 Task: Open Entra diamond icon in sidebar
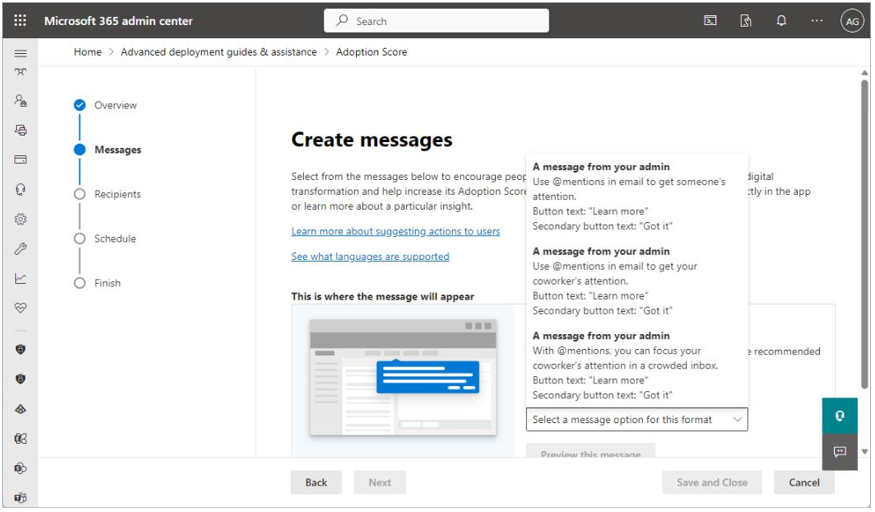(x=21, y=409)
